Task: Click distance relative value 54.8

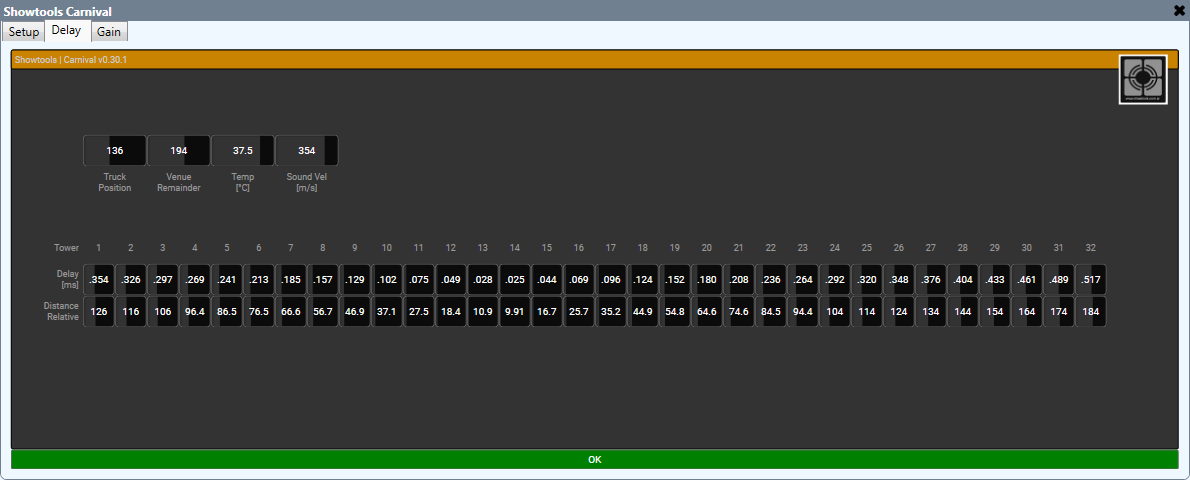Action: [675, 311]
